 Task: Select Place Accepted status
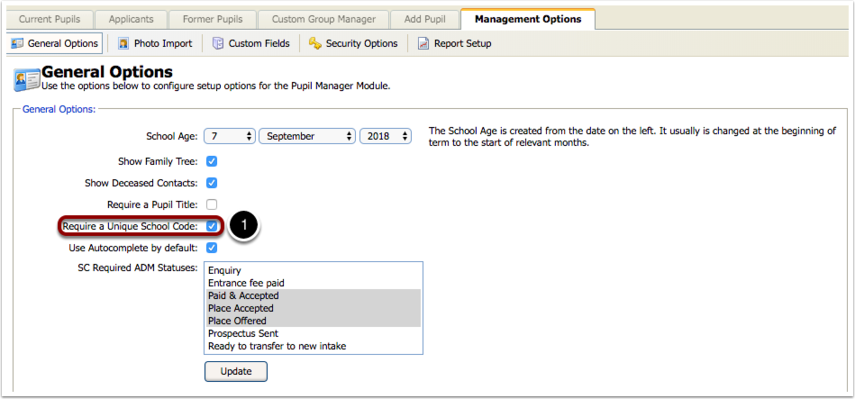click(x=314, y=308)
